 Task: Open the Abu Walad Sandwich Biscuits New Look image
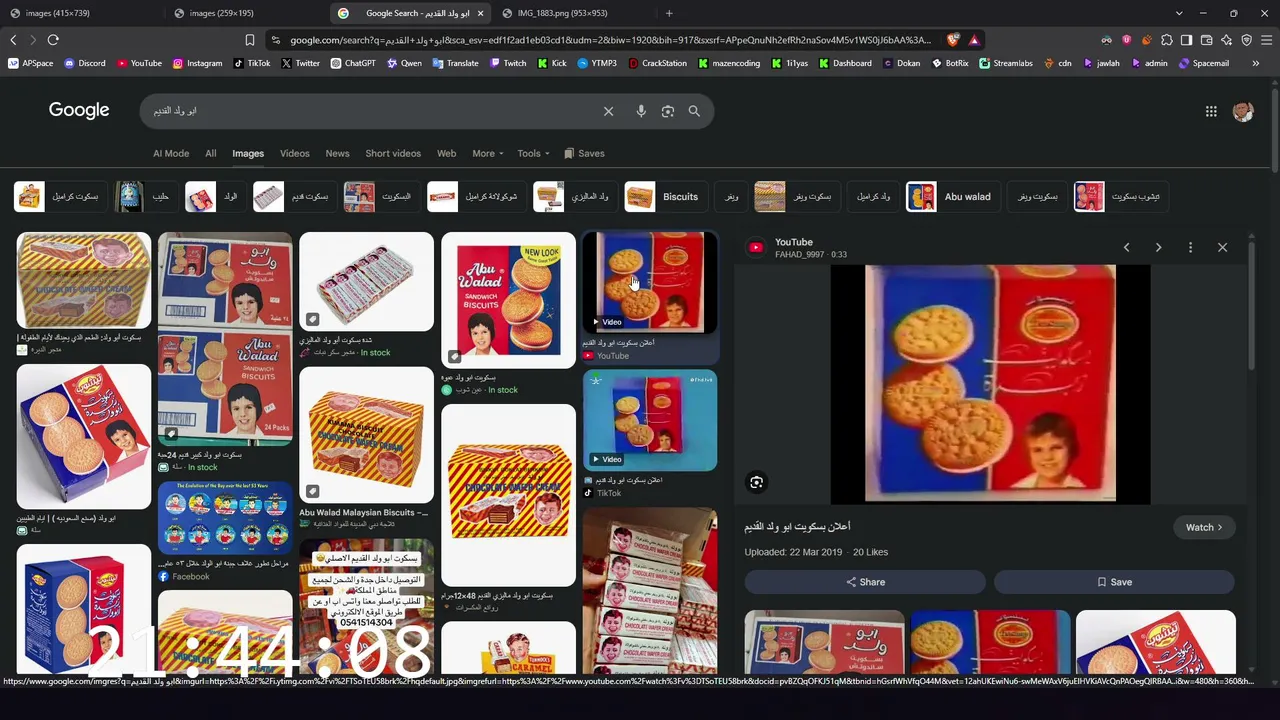(x=508, y=299)
